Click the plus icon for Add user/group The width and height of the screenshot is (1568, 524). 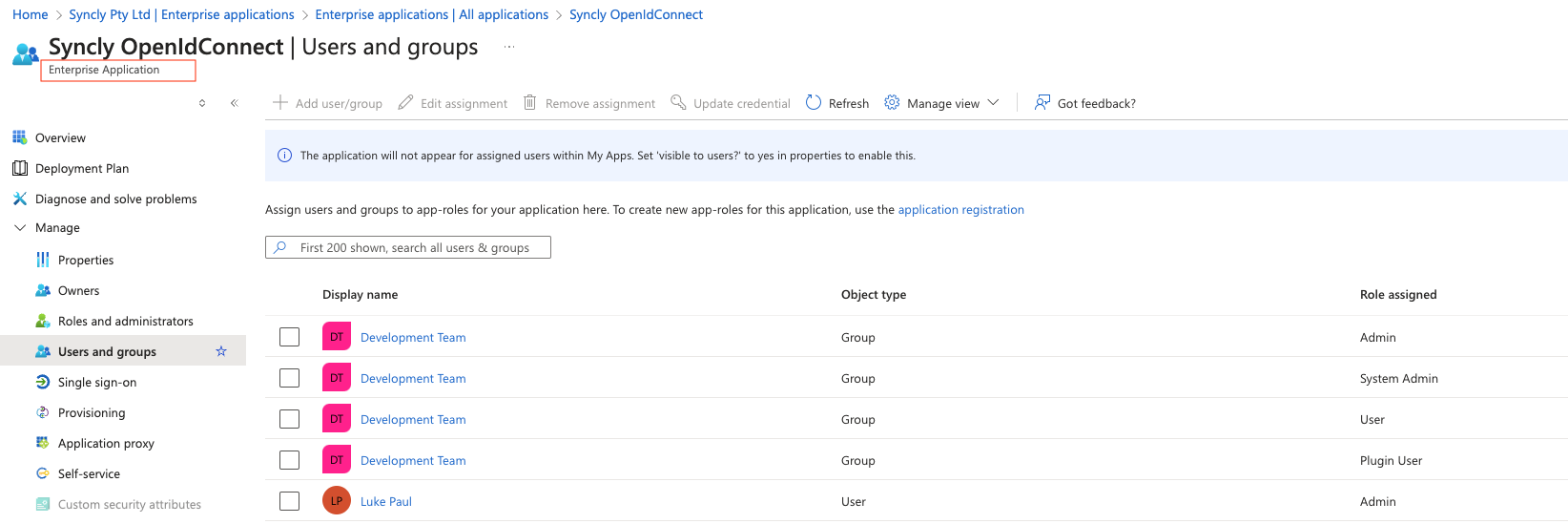tap(280, 102)
